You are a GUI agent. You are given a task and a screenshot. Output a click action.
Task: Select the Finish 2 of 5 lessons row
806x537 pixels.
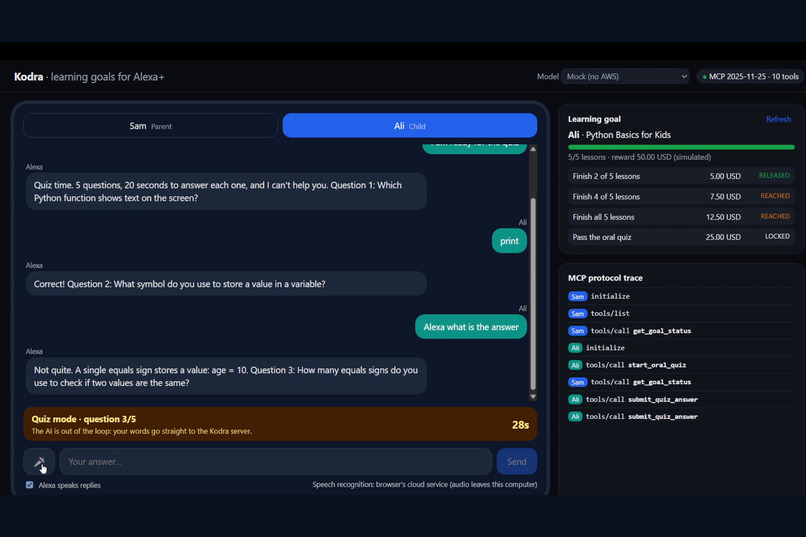click(x=681, y=176)
